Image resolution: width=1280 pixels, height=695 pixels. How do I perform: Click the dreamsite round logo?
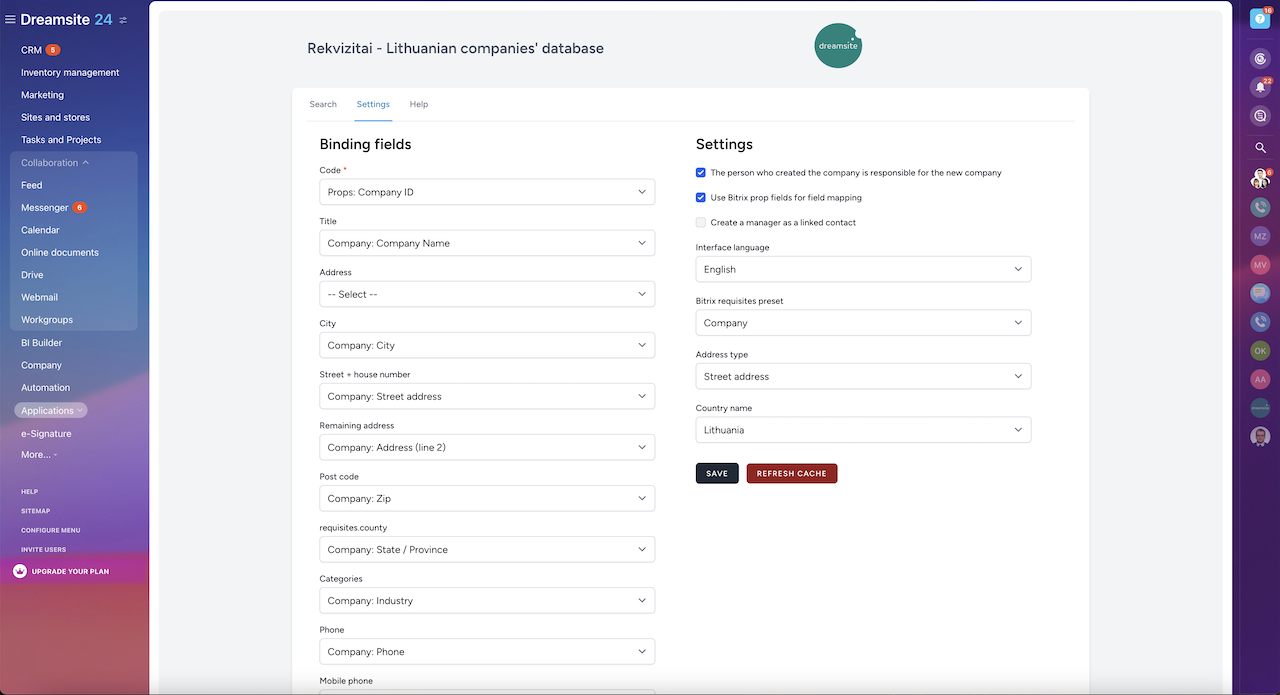pos(837,46)
